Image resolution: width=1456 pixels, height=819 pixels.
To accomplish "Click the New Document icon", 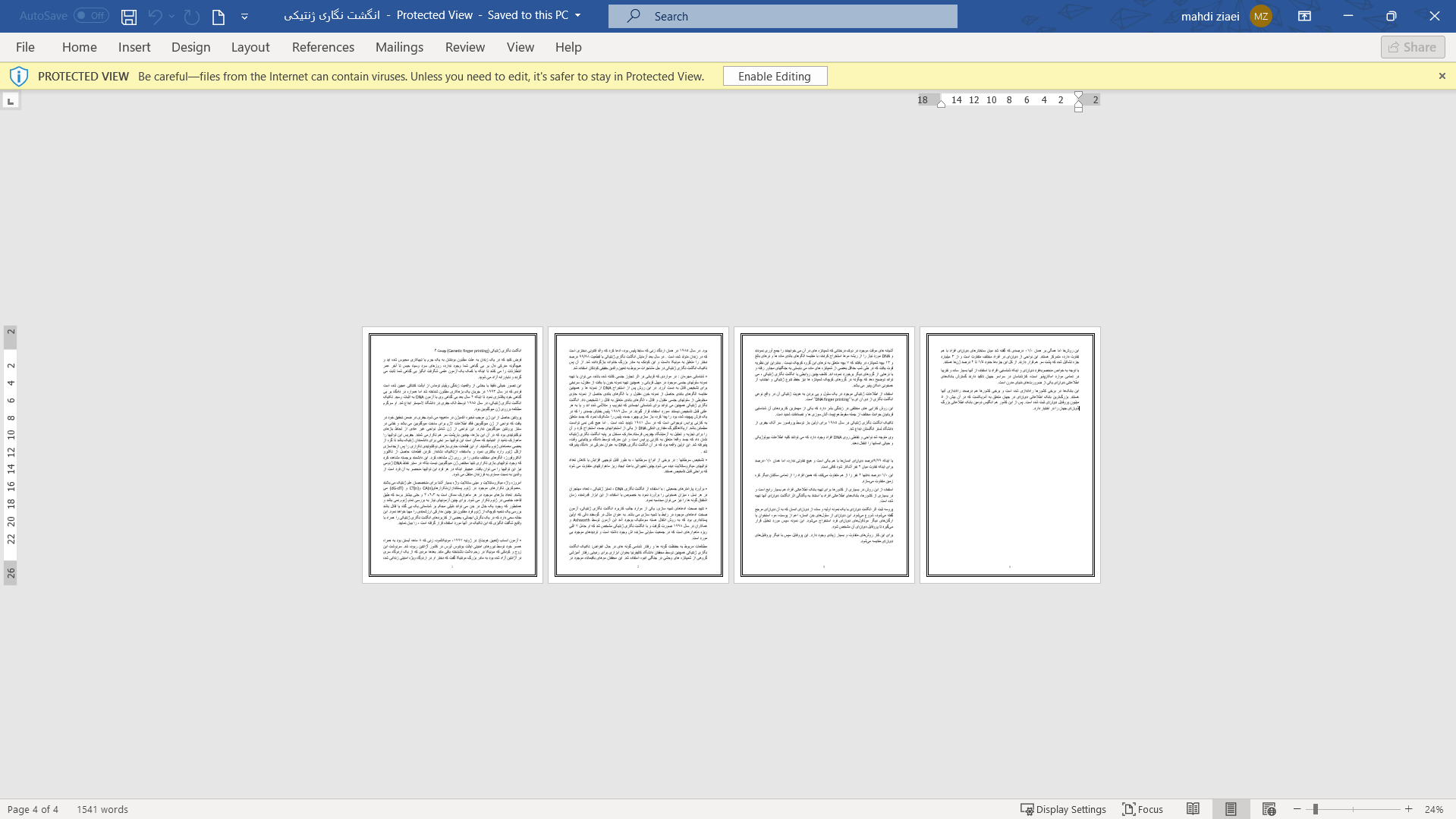I will pos(219,16).
